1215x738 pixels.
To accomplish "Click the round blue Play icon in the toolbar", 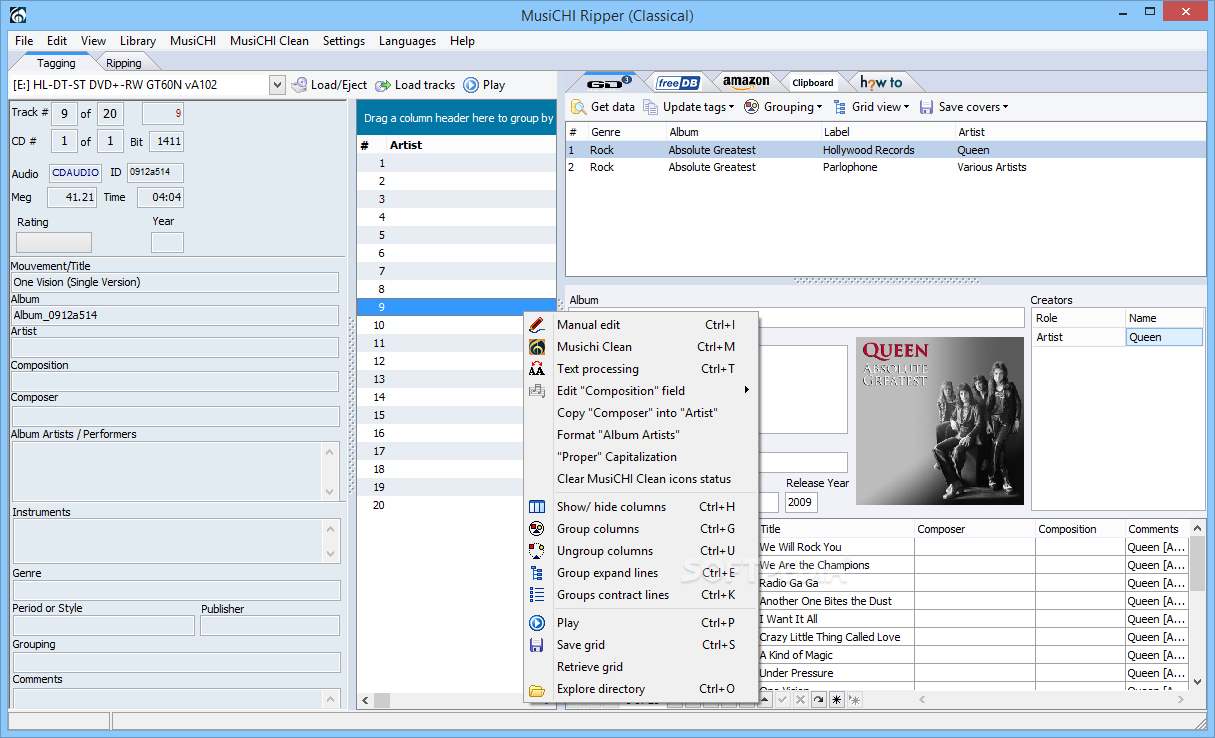I will click(471, 85).
